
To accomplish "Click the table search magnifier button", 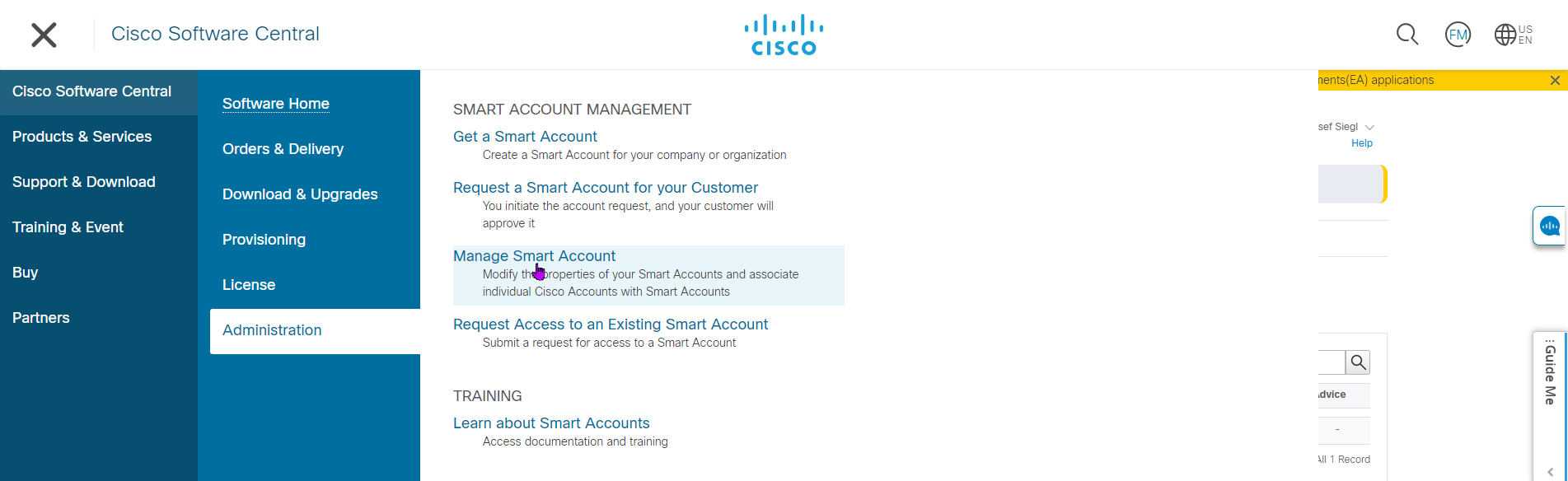I will coord(1358,362).
